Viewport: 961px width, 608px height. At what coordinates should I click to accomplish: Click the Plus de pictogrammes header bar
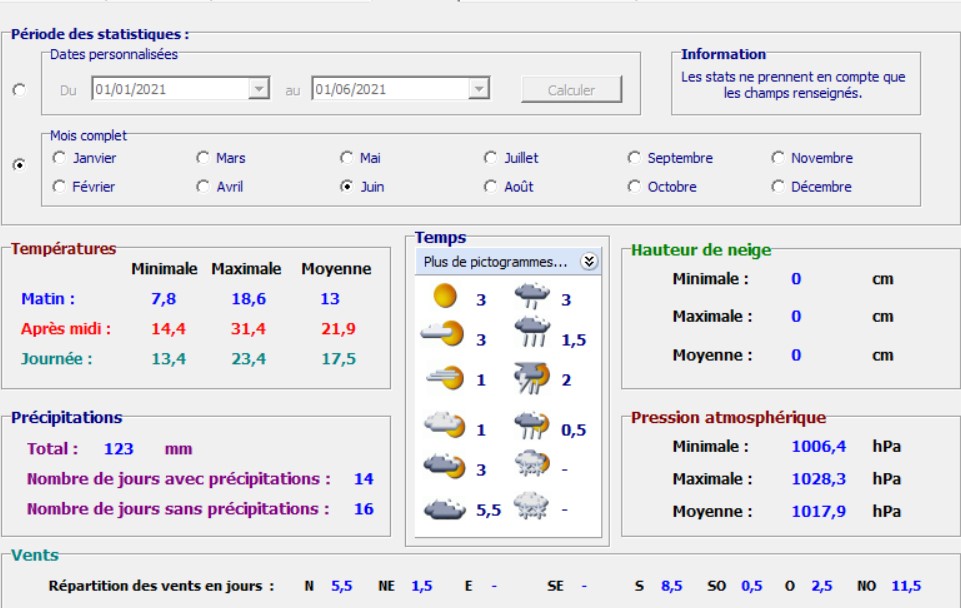508,262
